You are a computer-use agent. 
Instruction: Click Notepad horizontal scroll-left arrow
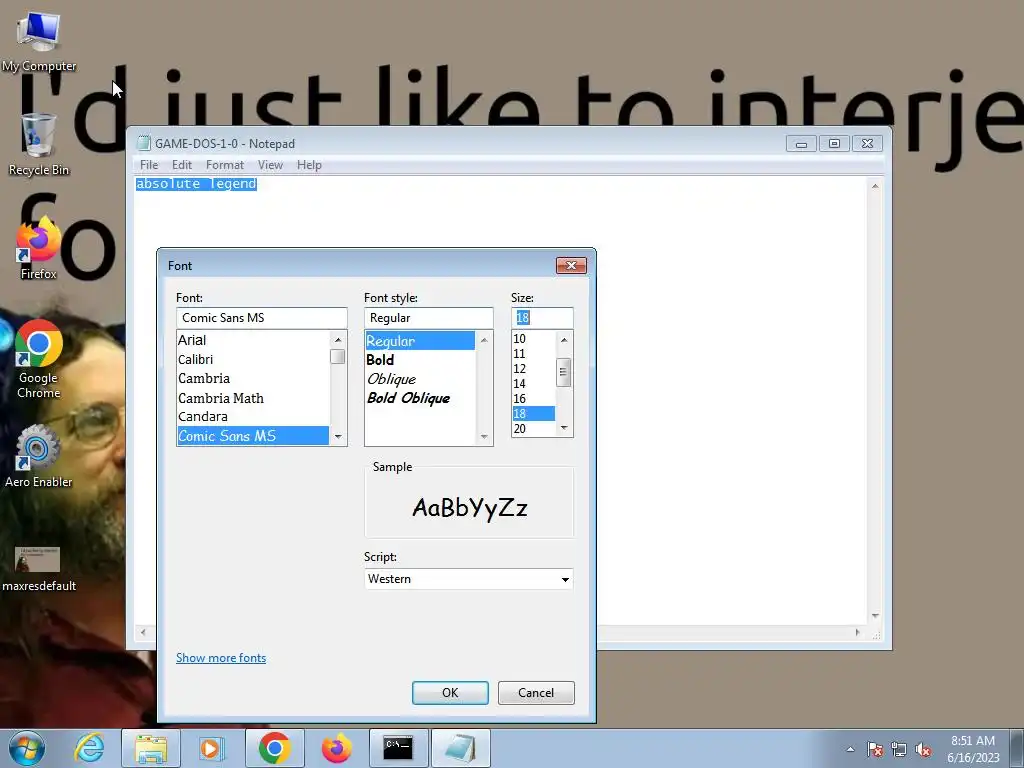pyautogui.click(x=143, y=632)
